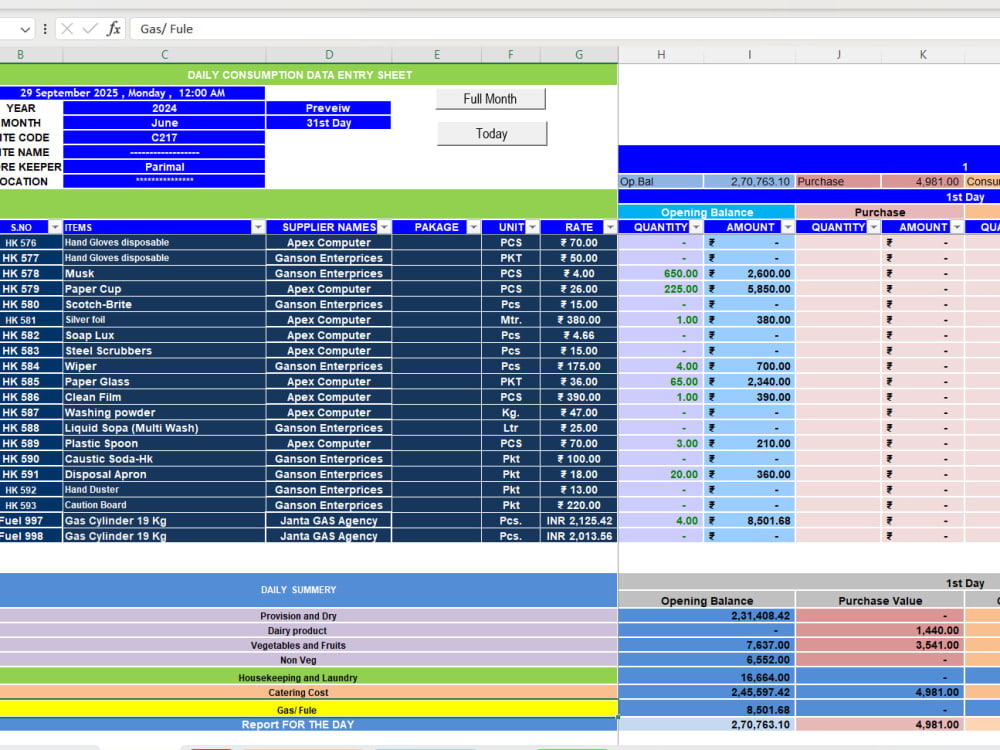Select the year cell showing 2024
Image resolution: width=1000 pixels, height=750 pixels.
164,108
